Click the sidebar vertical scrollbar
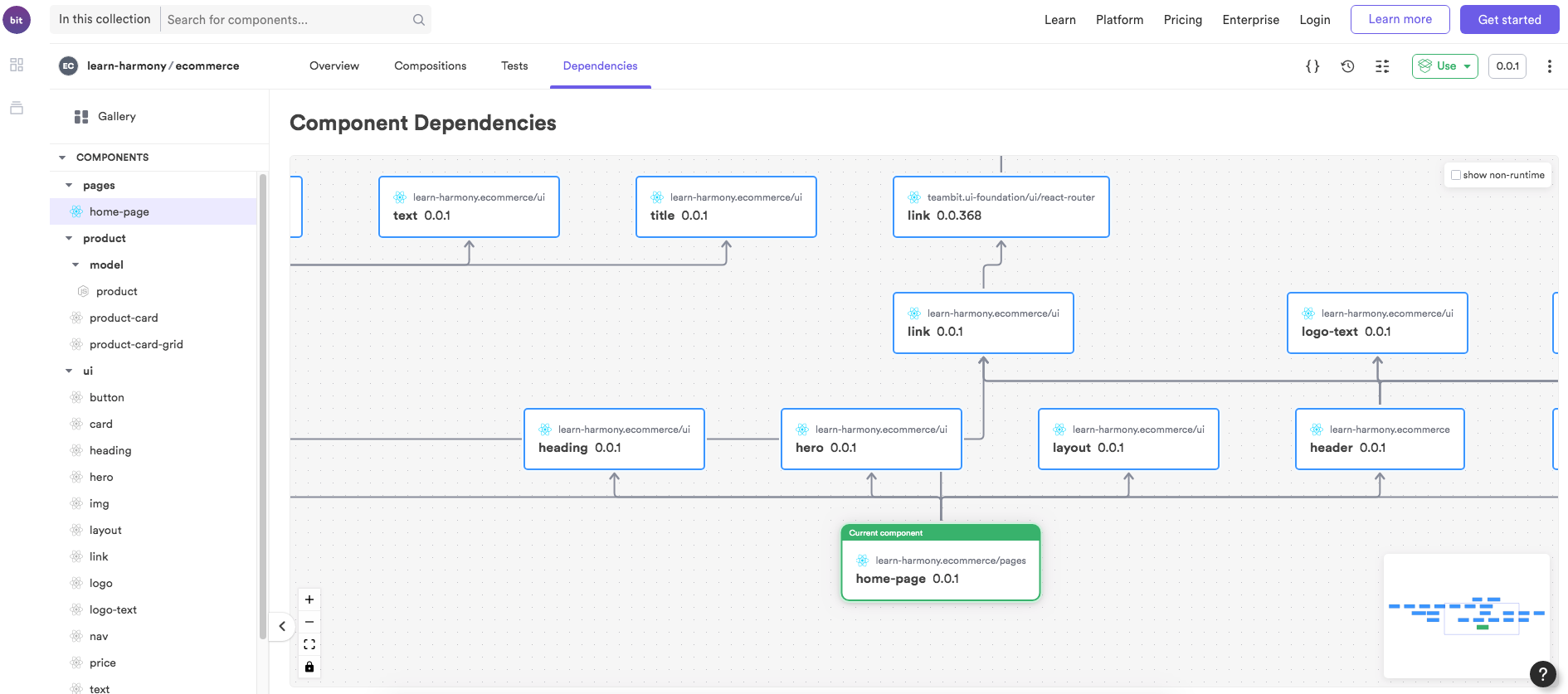The width and height of the screenshot is (1568, 694). (263, 406)
